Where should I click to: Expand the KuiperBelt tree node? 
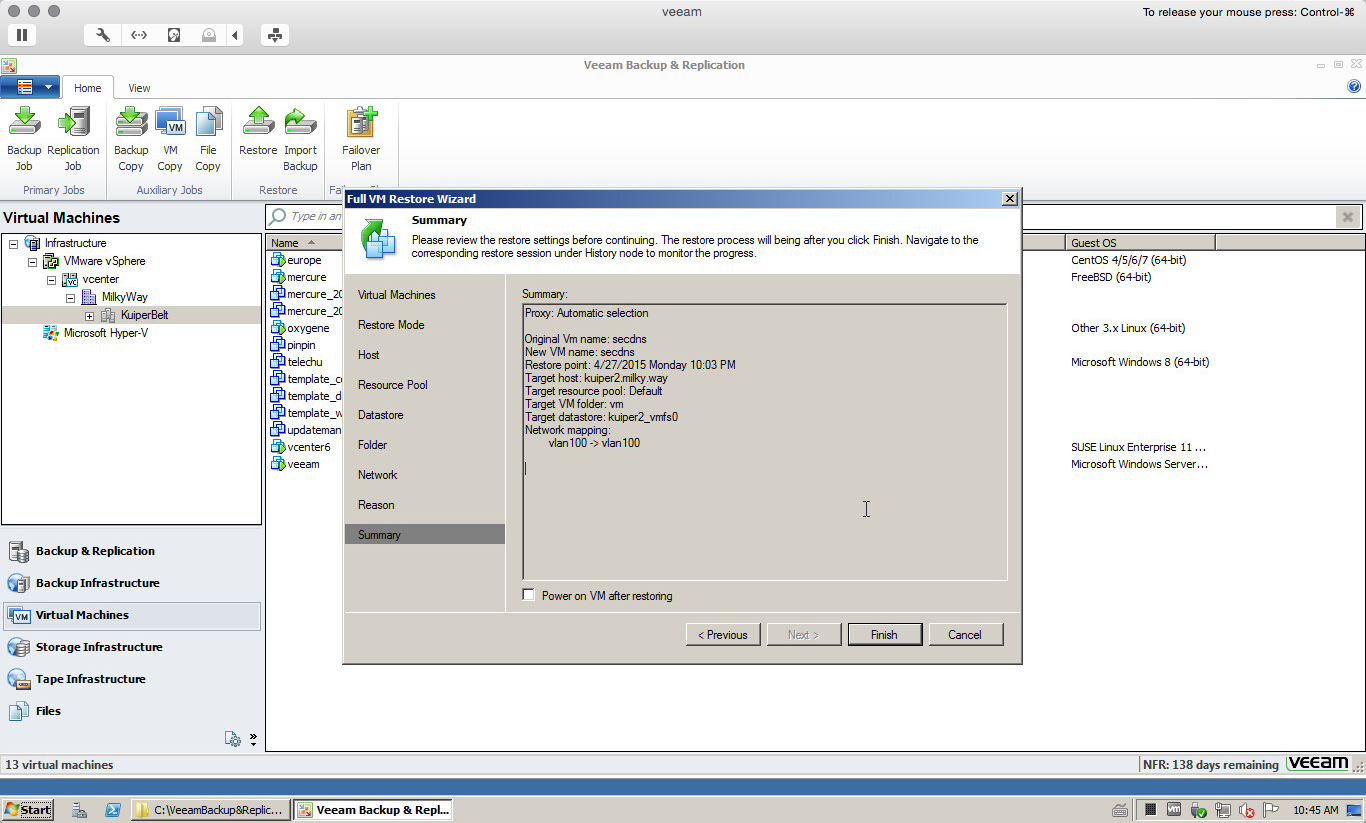pos(89,316)
